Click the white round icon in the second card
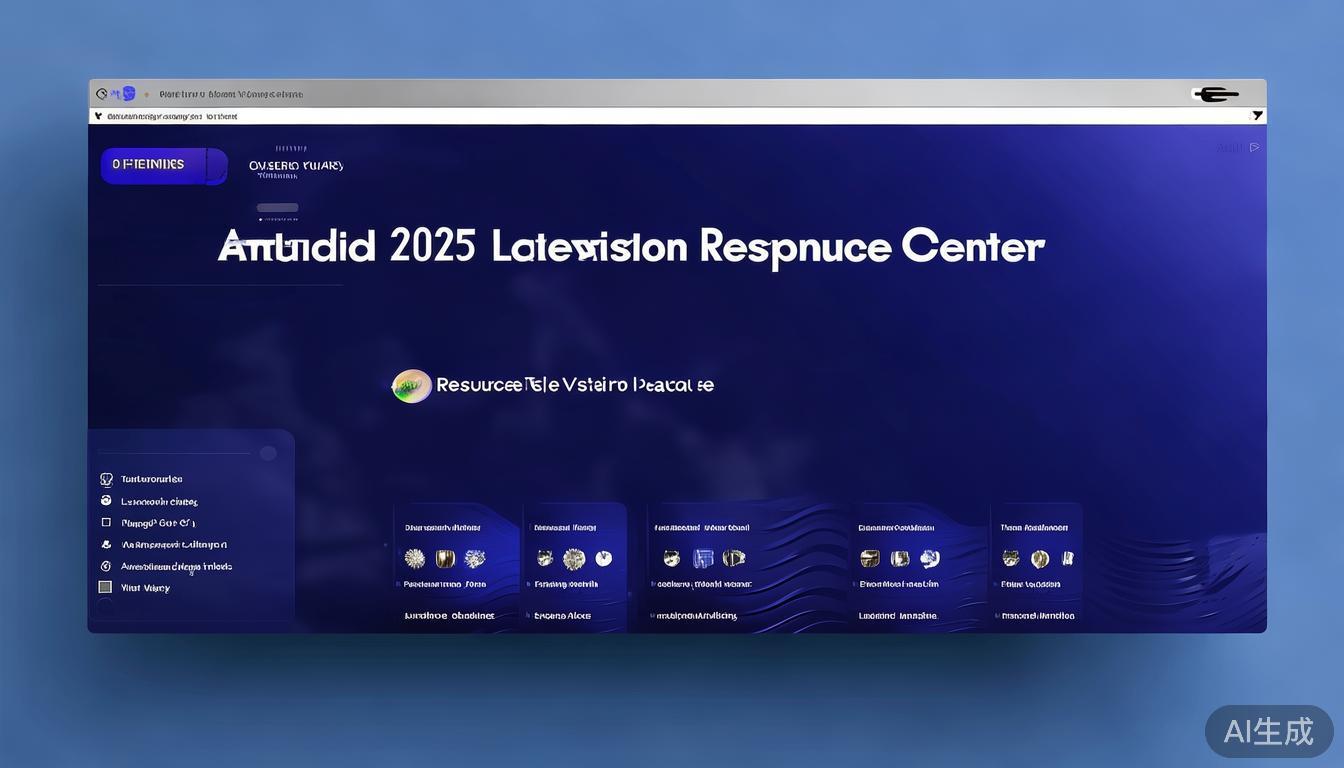 [x=603, y=559]
